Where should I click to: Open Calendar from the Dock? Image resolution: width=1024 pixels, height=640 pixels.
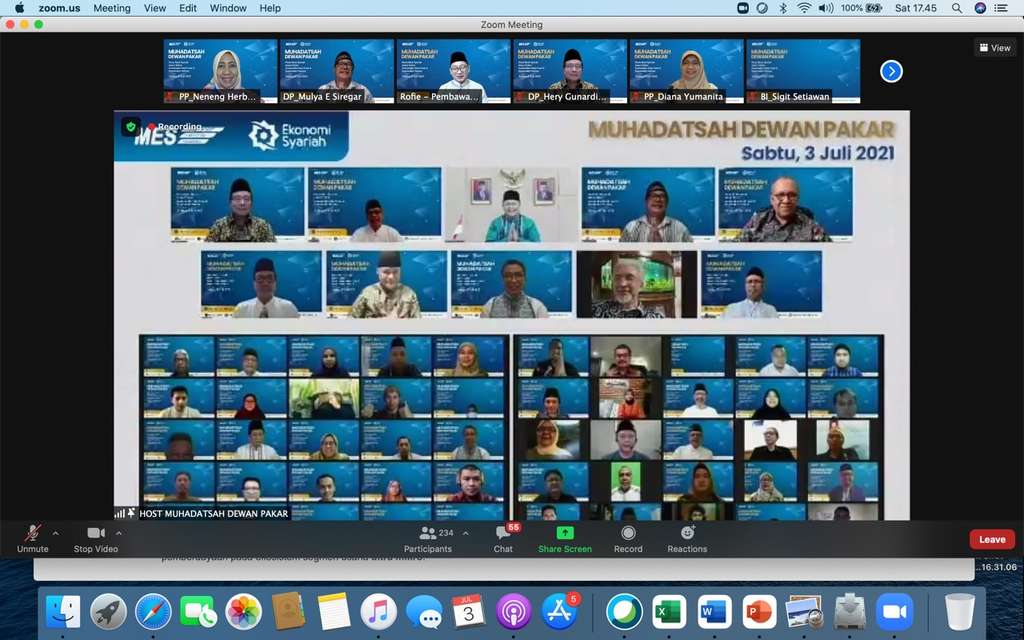coord(469,613)
